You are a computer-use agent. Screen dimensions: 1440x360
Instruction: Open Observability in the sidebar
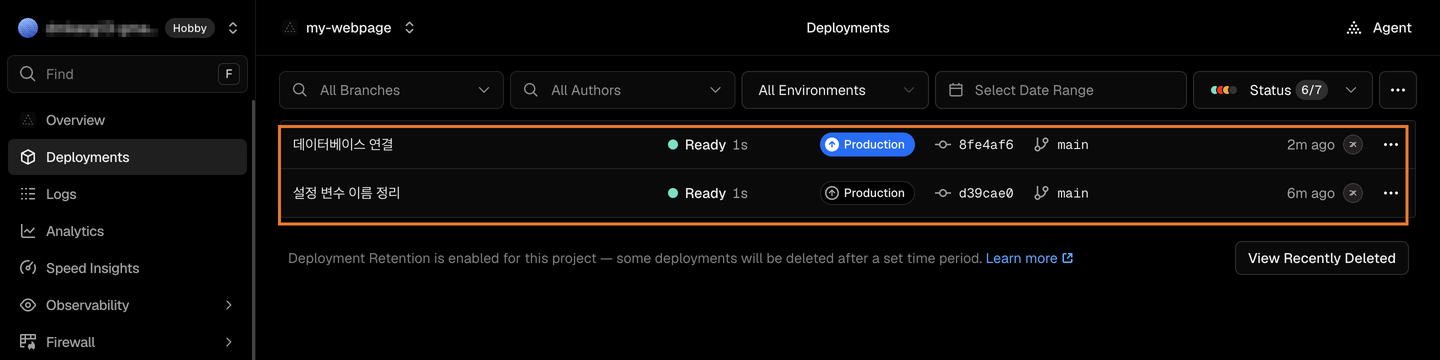tap(127, 305)
